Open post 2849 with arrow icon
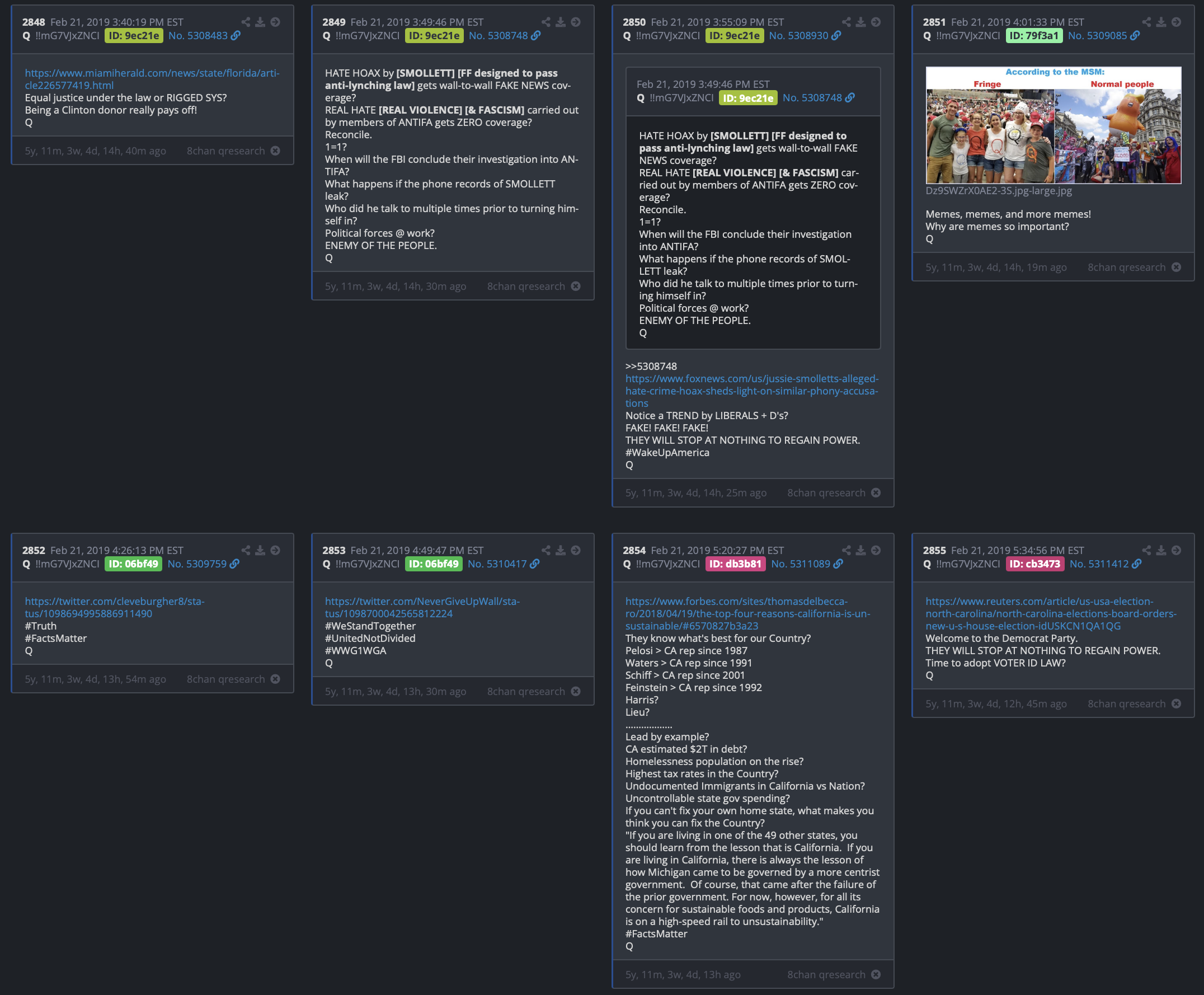 click(x=576, y=22)
